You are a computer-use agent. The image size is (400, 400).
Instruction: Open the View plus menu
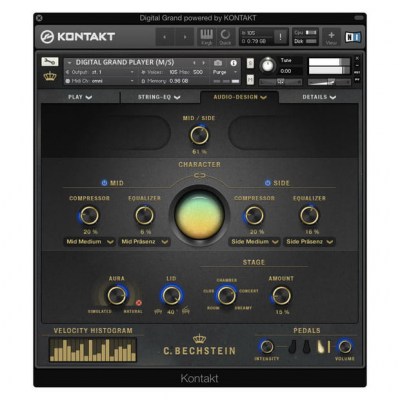coord(331,37)
